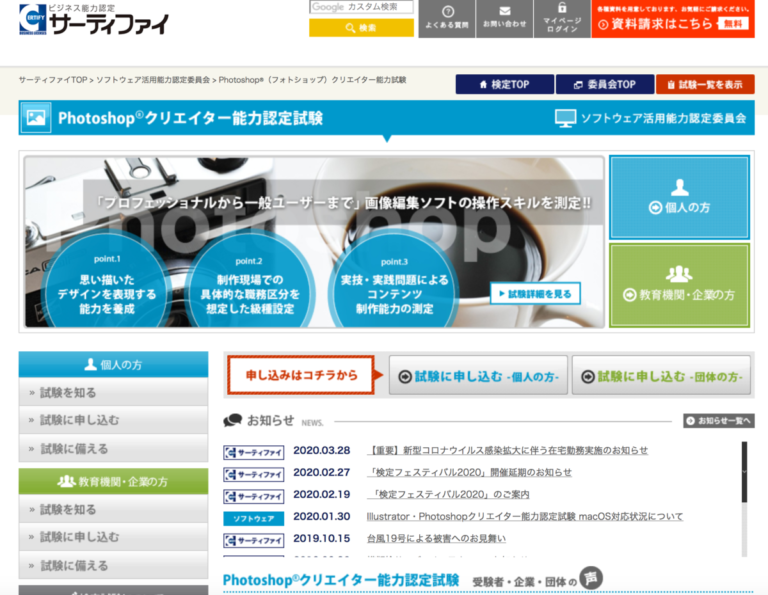The image size is (768, 595).
Task: Open the blue 個人の方 tile
Action: point(679,197)
